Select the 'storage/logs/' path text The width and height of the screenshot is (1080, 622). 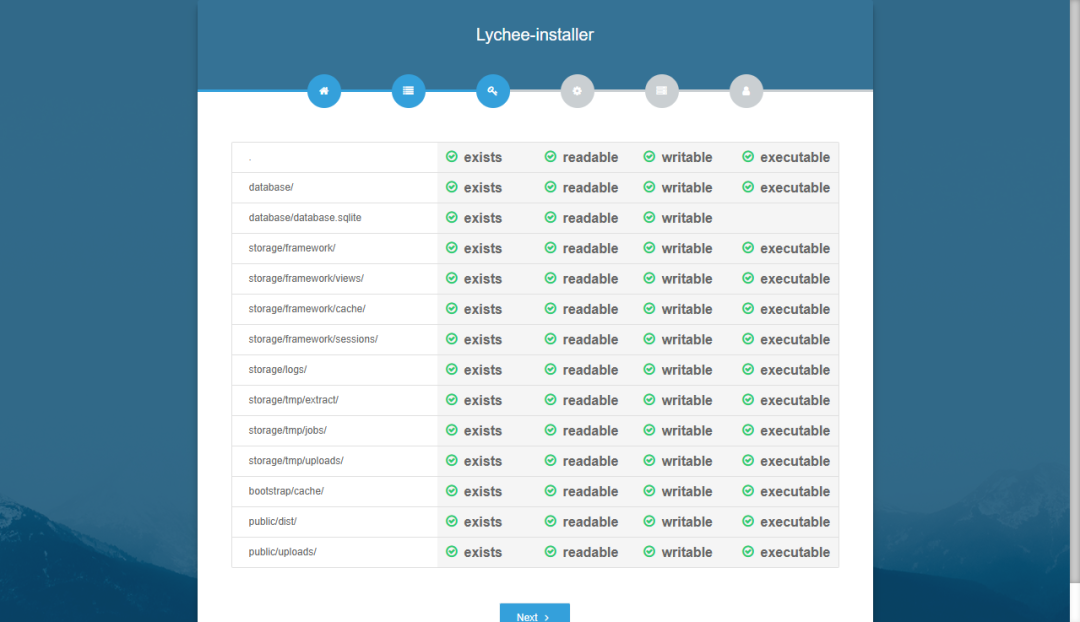[x=278, y=369]
